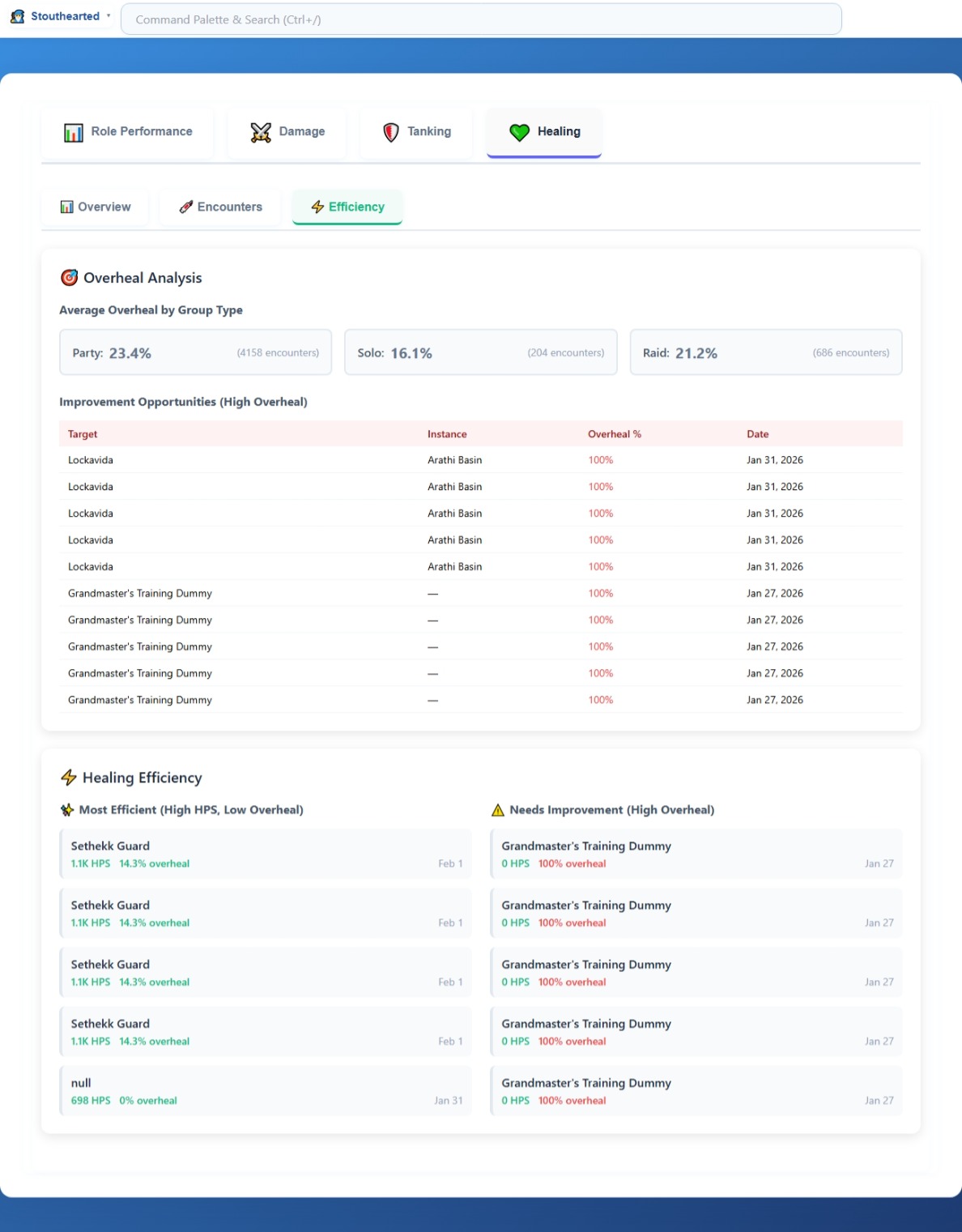The width and height of the screenshot is (962, 1232).
Task: Click the Overheal Analysis target icon
Action: (70, 278)
